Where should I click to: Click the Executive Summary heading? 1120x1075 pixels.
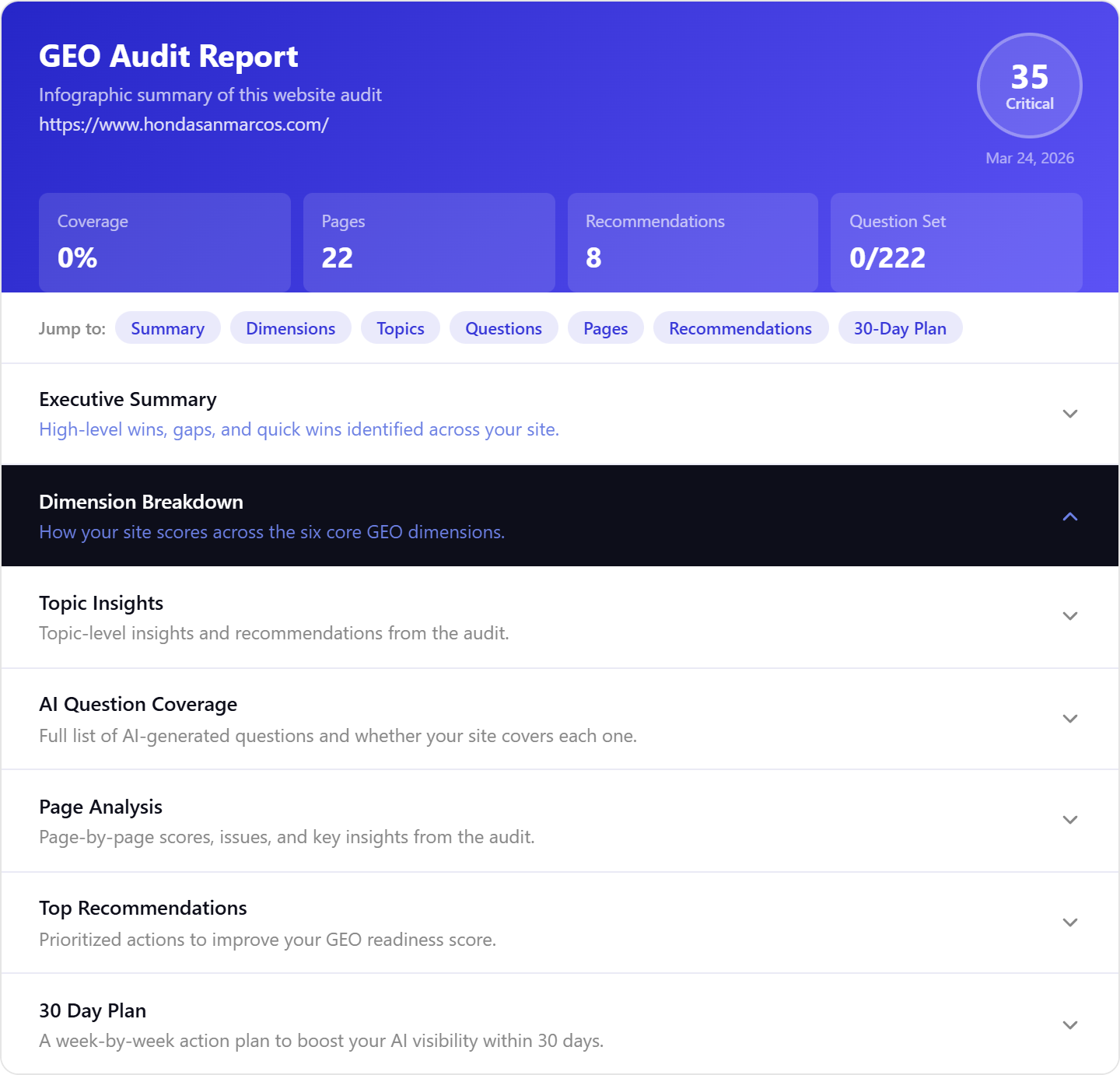[128, 399]
